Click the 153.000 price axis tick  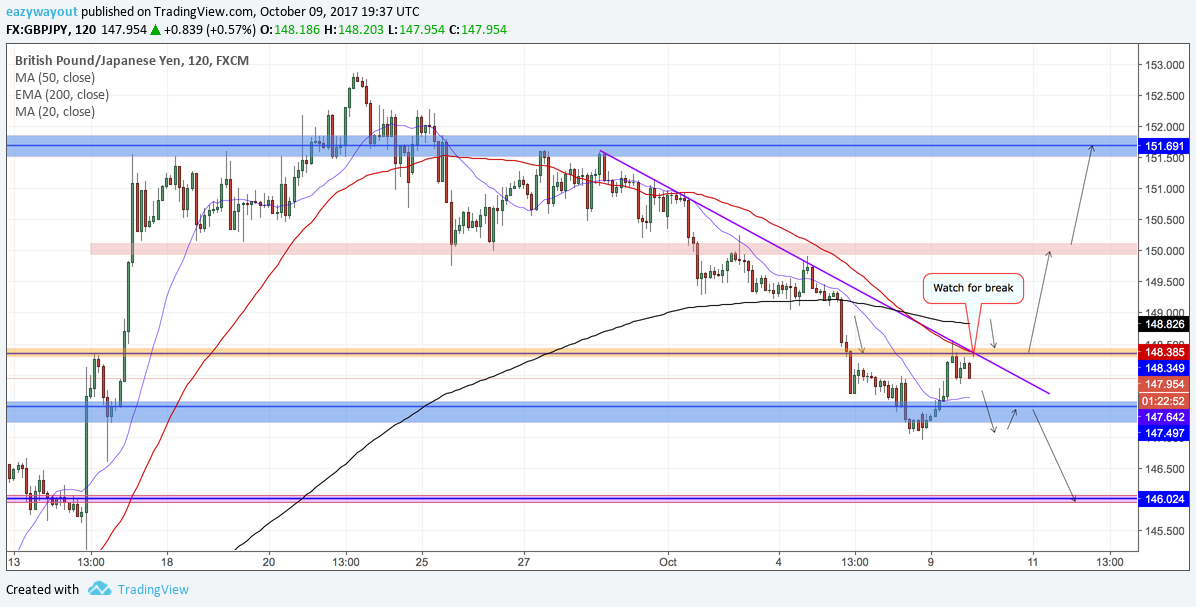tap(1164, 66)
